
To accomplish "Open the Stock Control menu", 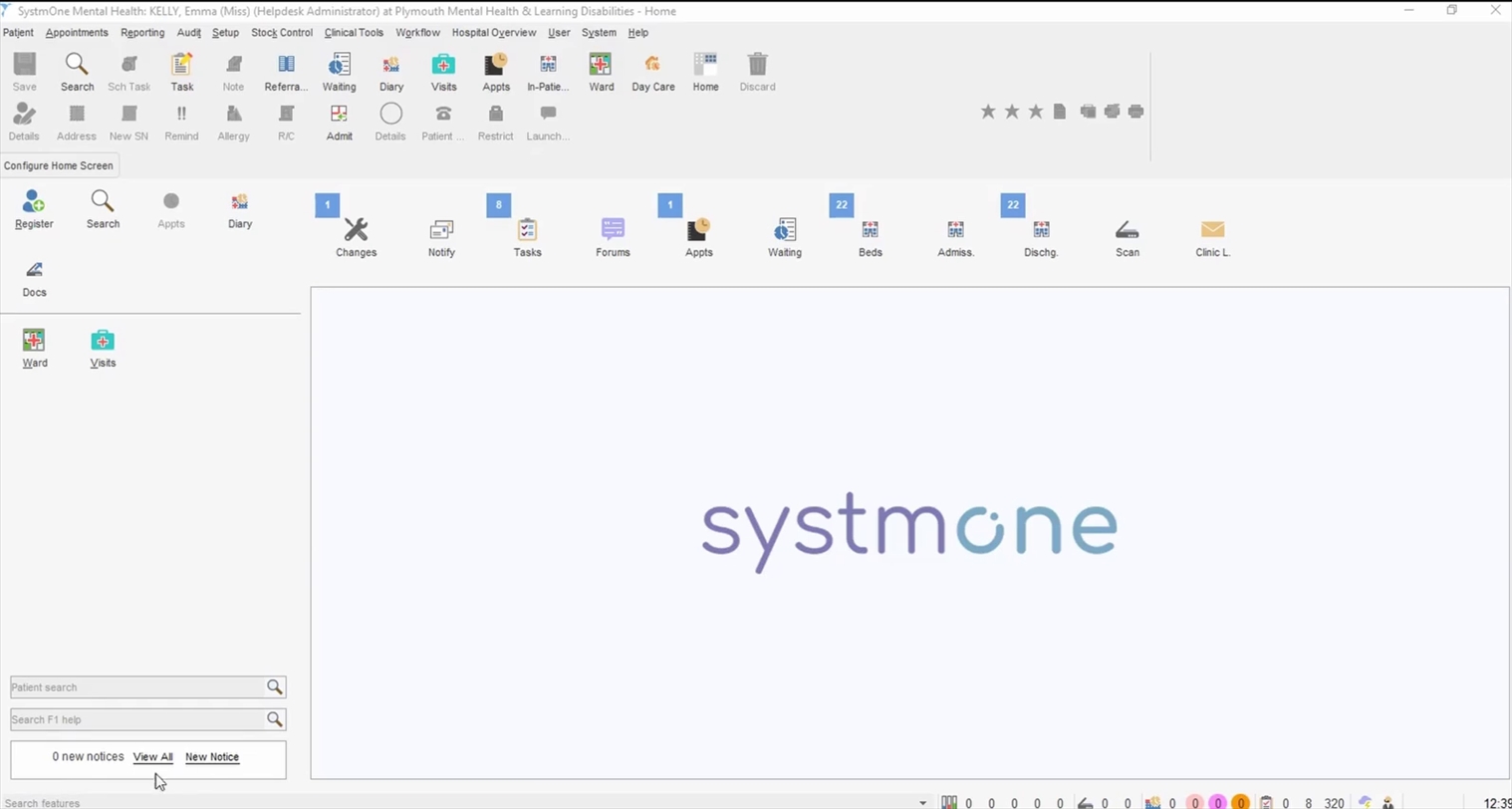I will (x=282, y=32).
